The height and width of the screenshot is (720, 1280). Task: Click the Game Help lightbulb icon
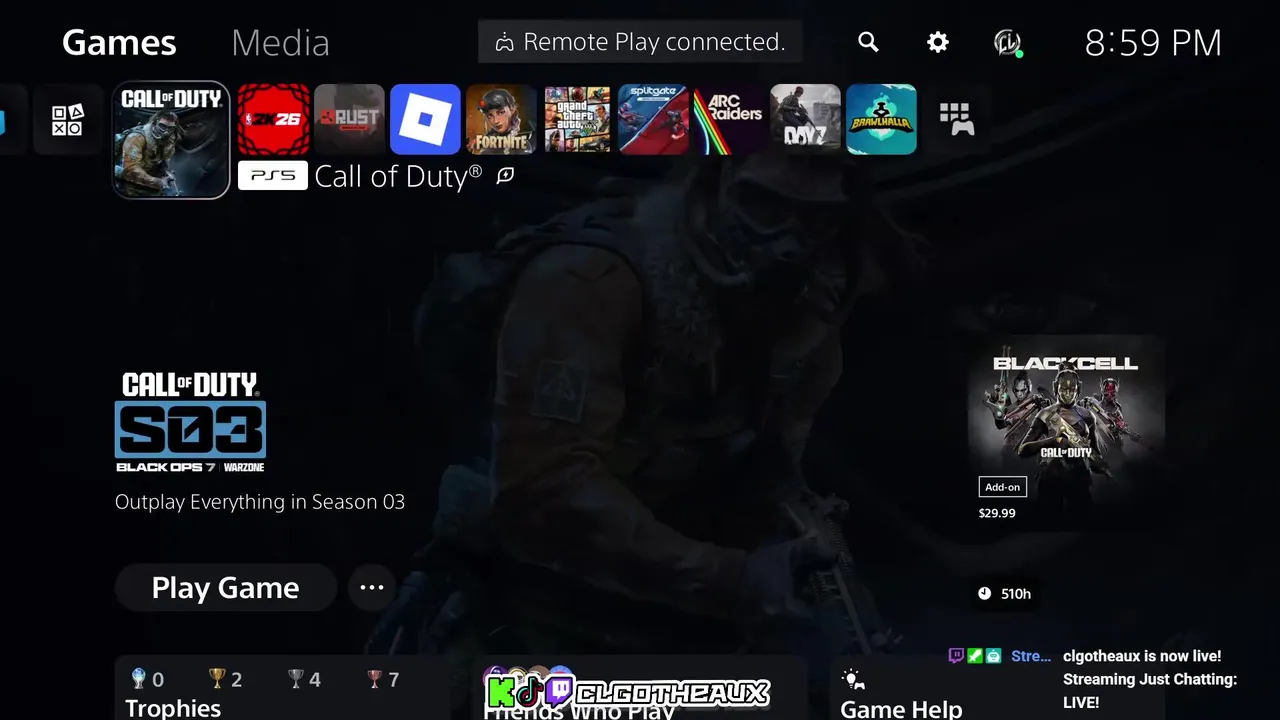(x=853, y=680)
